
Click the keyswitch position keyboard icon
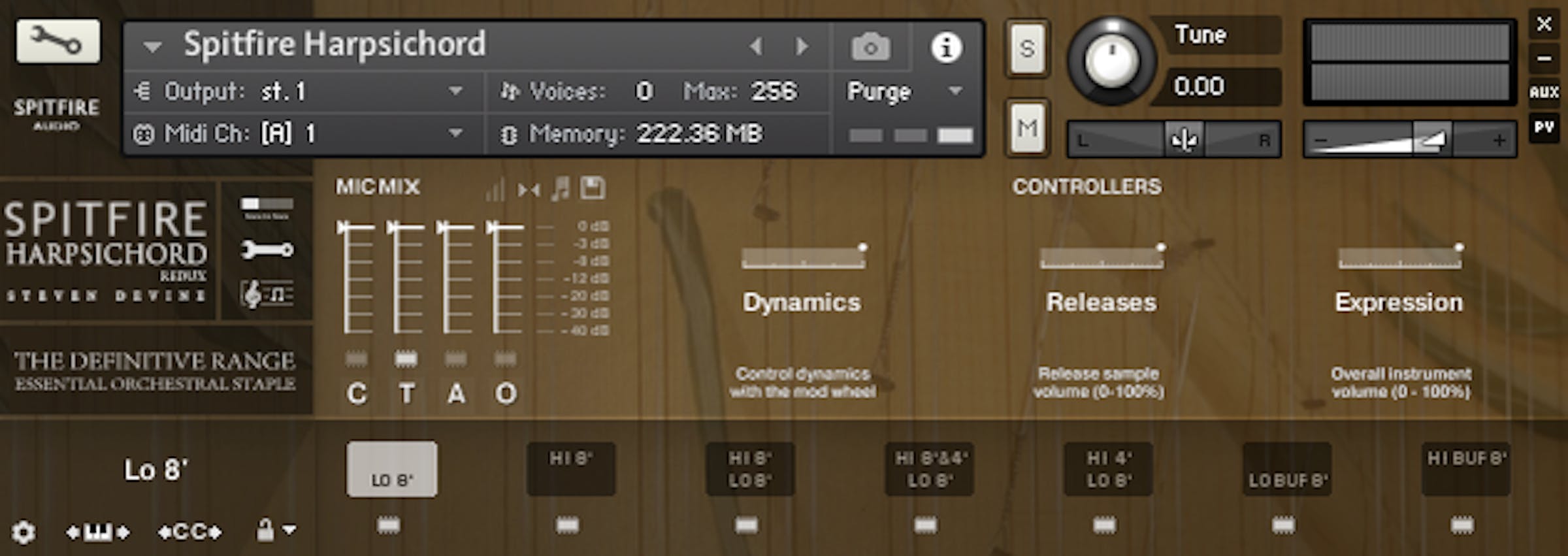click(x=98, y=532)
